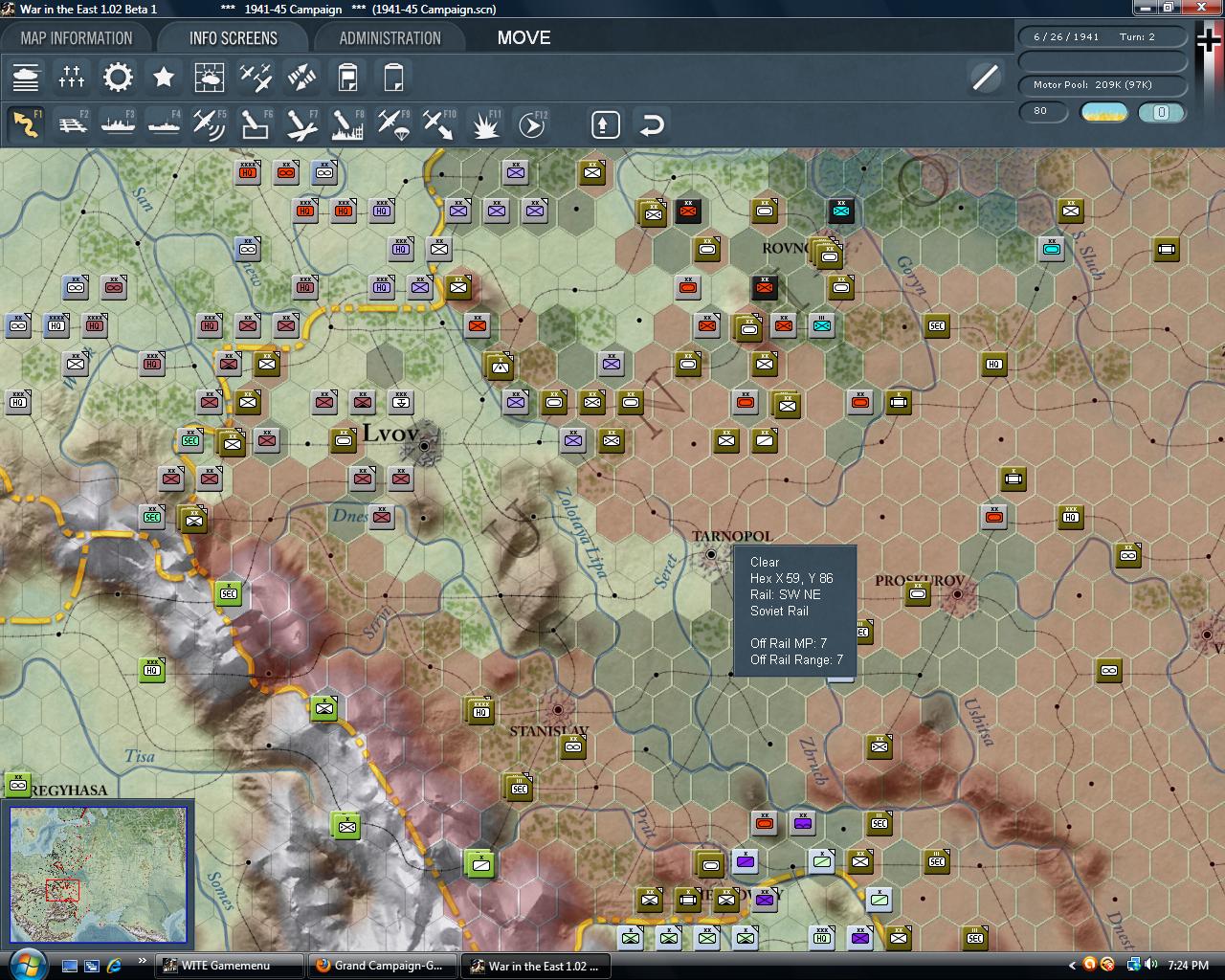This screenshot has height=980, width=1225.
Task: Select the Lvov city hex
Action: coord(424,445)
